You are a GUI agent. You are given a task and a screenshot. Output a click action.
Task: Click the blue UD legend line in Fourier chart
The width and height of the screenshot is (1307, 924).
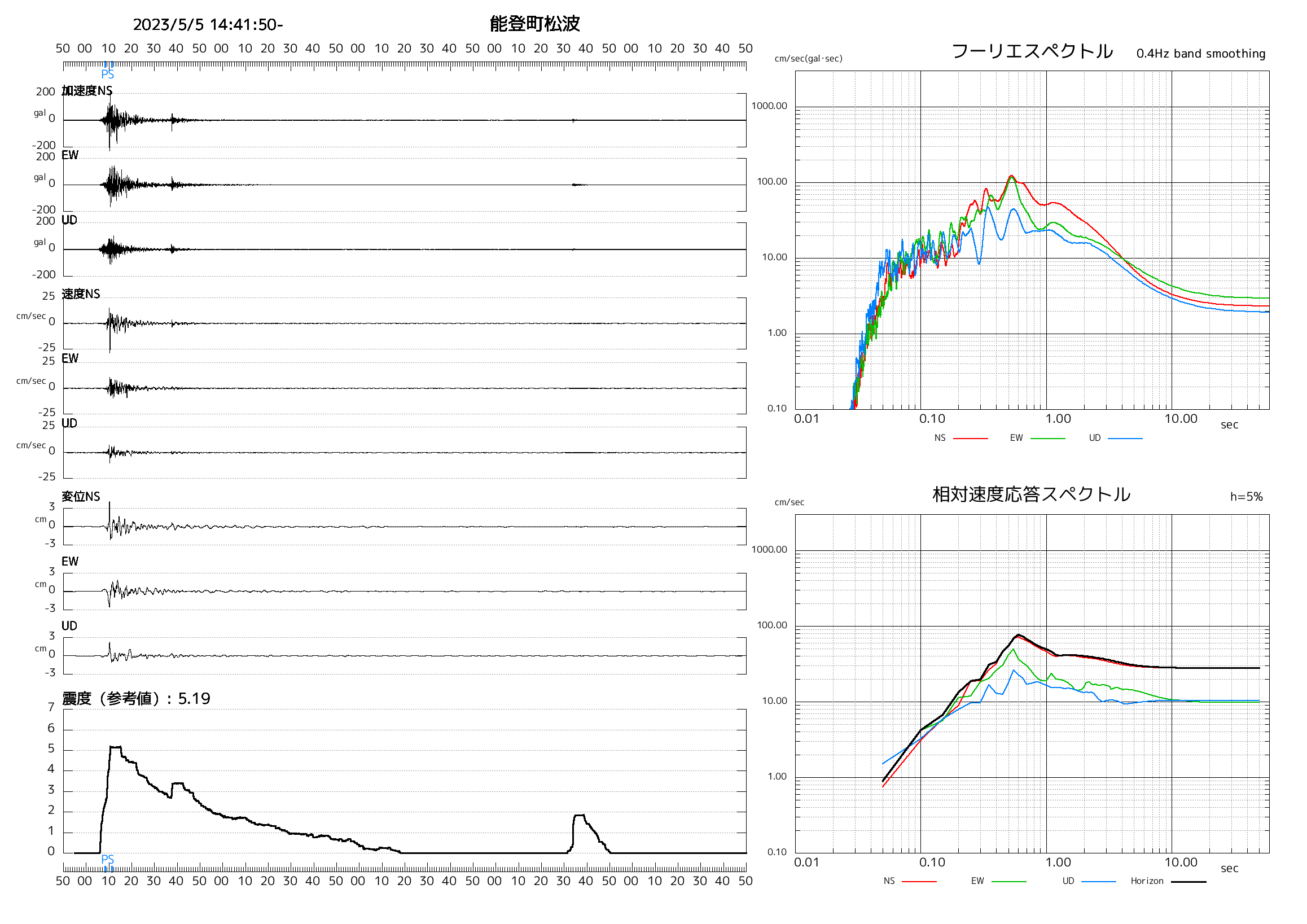pyautogui.click(x=1125, y=439)
